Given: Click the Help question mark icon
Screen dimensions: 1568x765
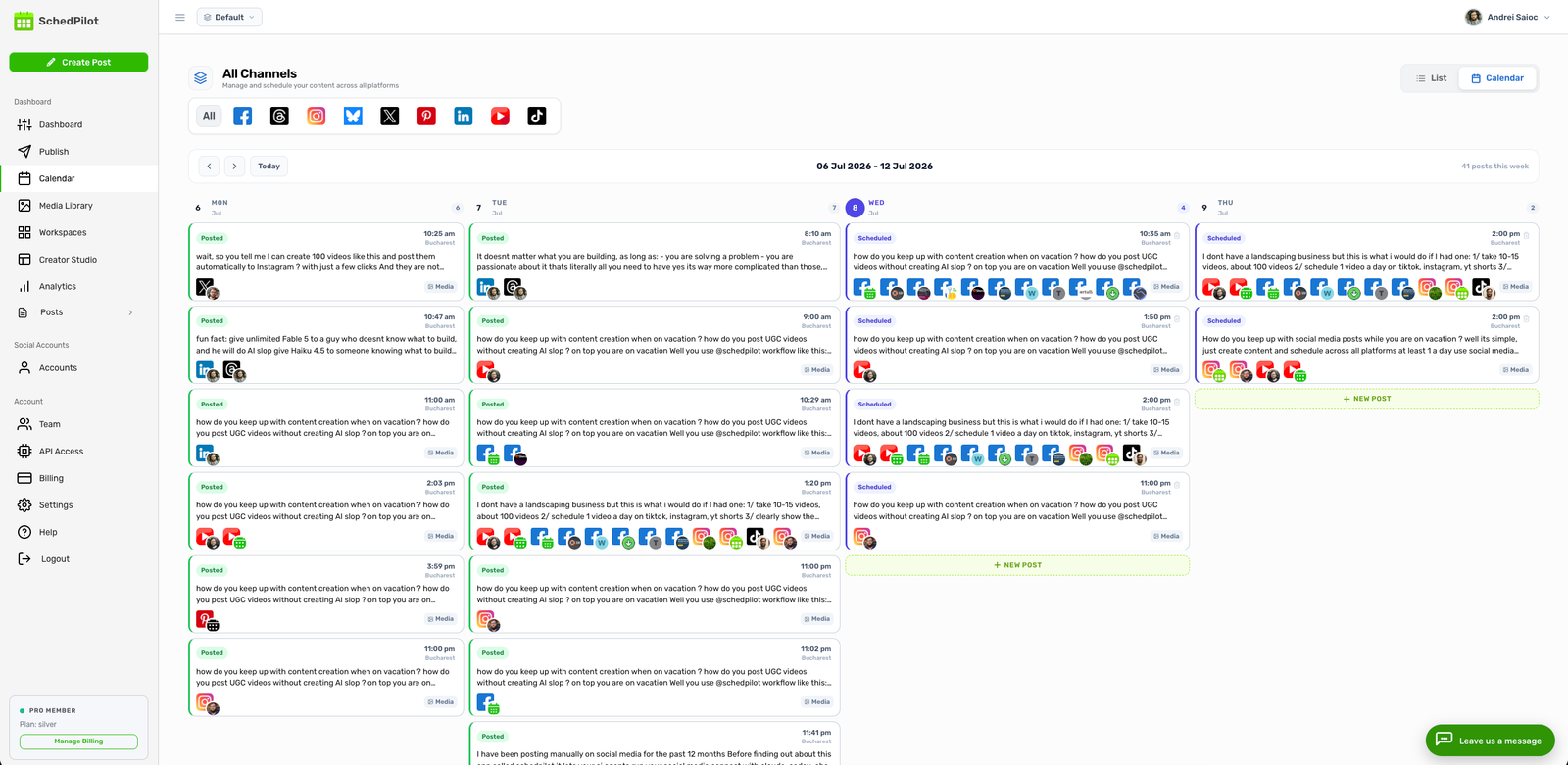Looking at the screenshot, I should pyautogui.click(x=24, y=532).
